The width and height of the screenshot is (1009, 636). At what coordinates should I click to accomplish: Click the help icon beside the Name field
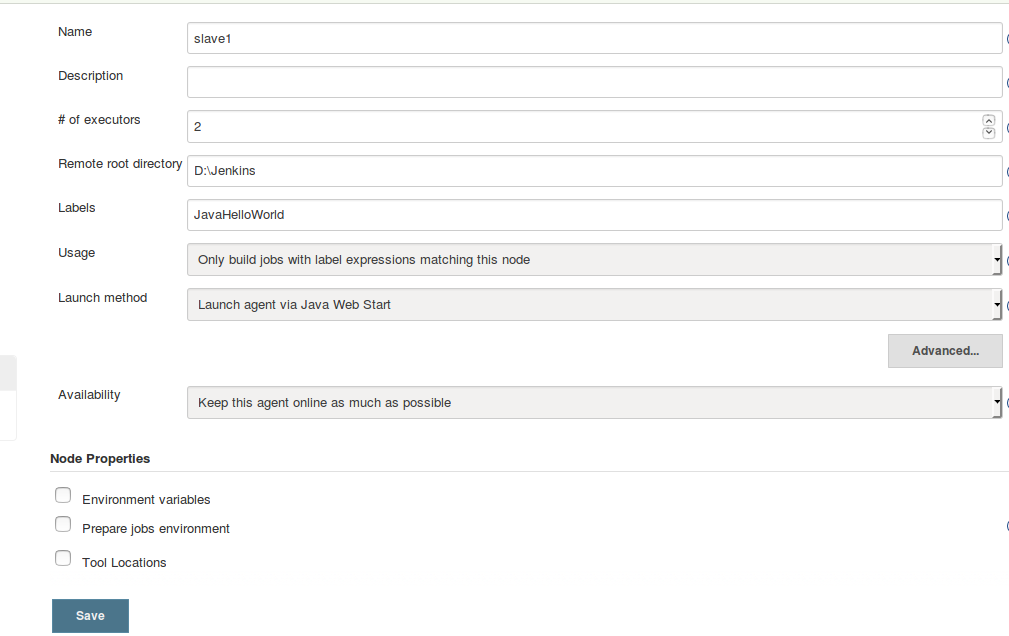coord(1007,39)
